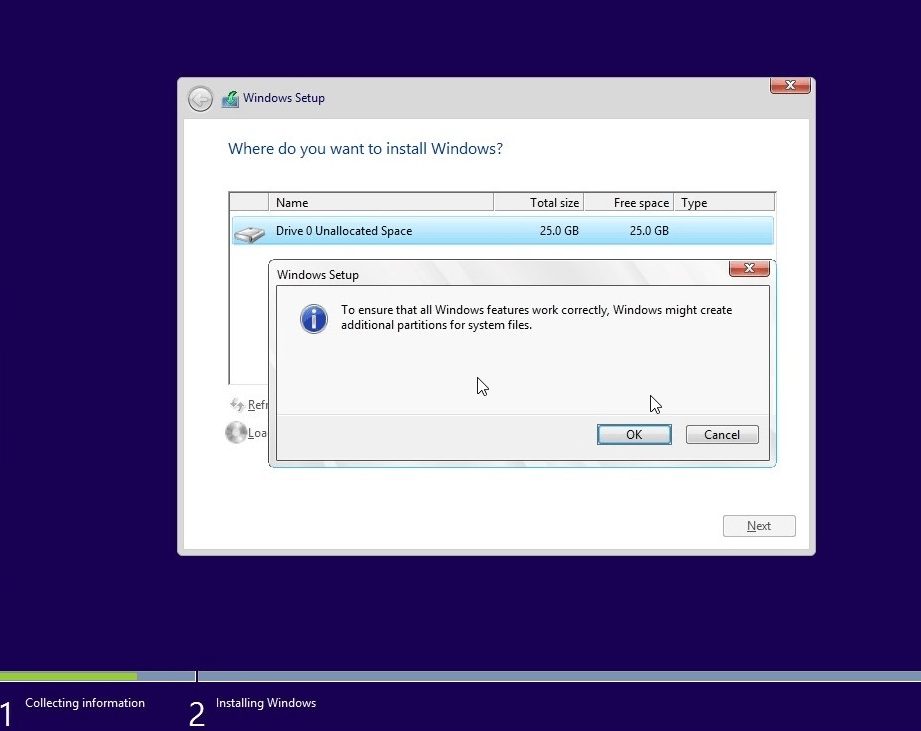Click the 'Where do you want to install Windows?' heading
921x731 pixels.
coord(365,149)
